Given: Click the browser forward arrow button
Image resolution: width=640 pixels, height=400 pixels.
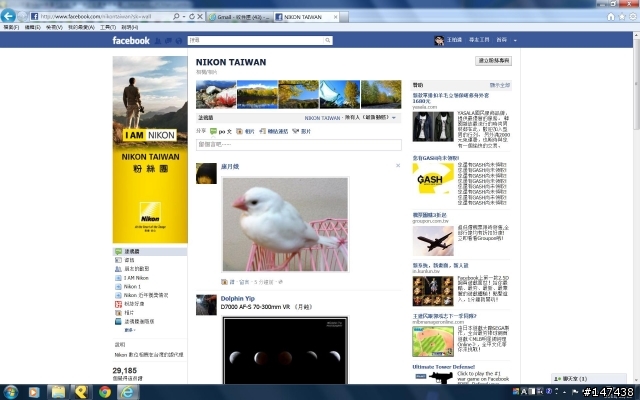Looking at the screenshot, I should point(22,16).
